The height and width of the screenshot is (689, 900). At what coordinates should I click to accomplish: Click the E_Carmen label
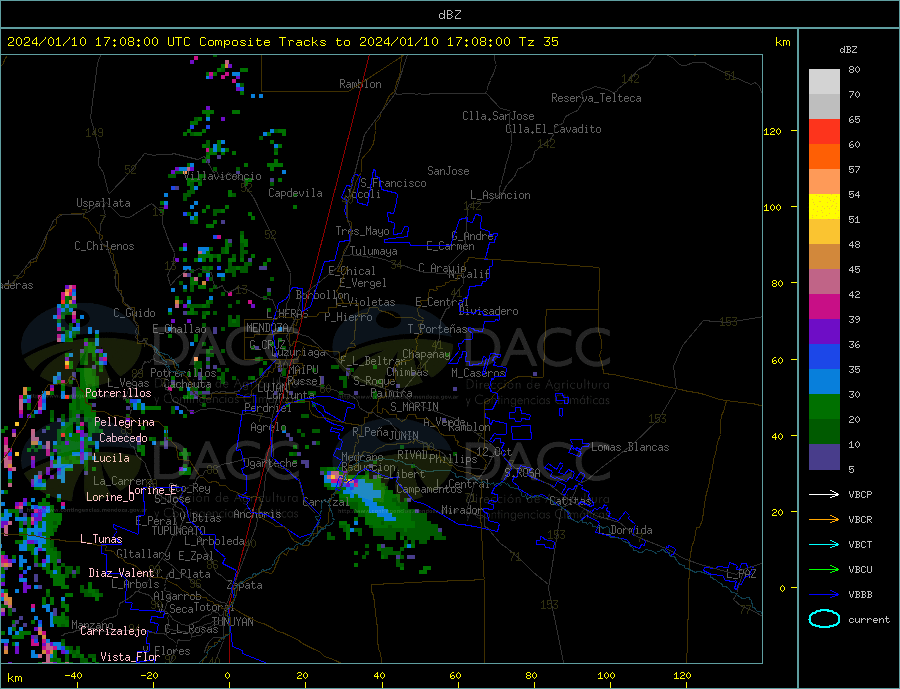click(x=451, y=246)
